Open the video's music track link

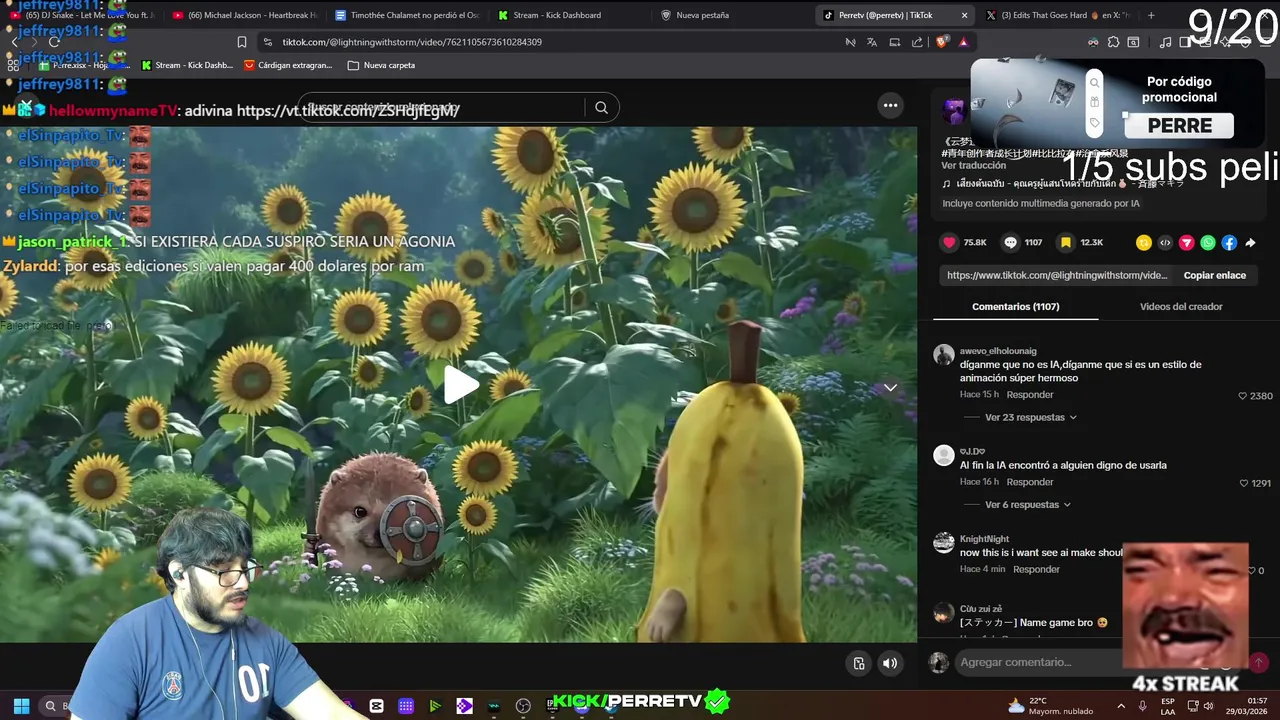pyautogui.click(x=1063, y=184)
